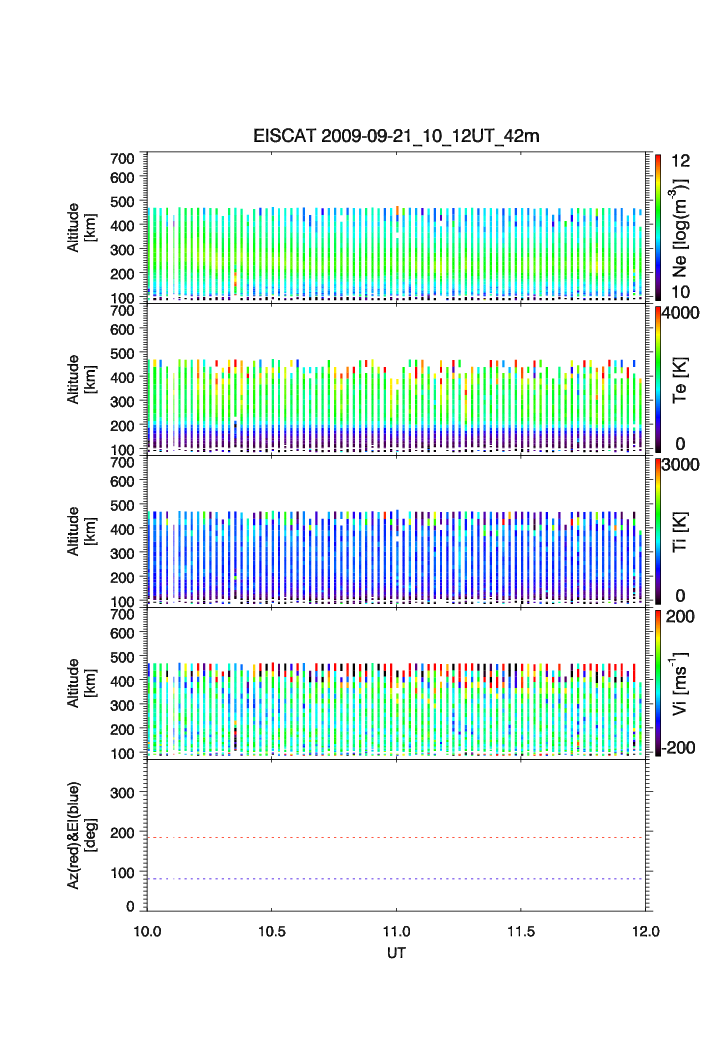
Task: Click the ion velocity data panel
Action: [396, 682]
